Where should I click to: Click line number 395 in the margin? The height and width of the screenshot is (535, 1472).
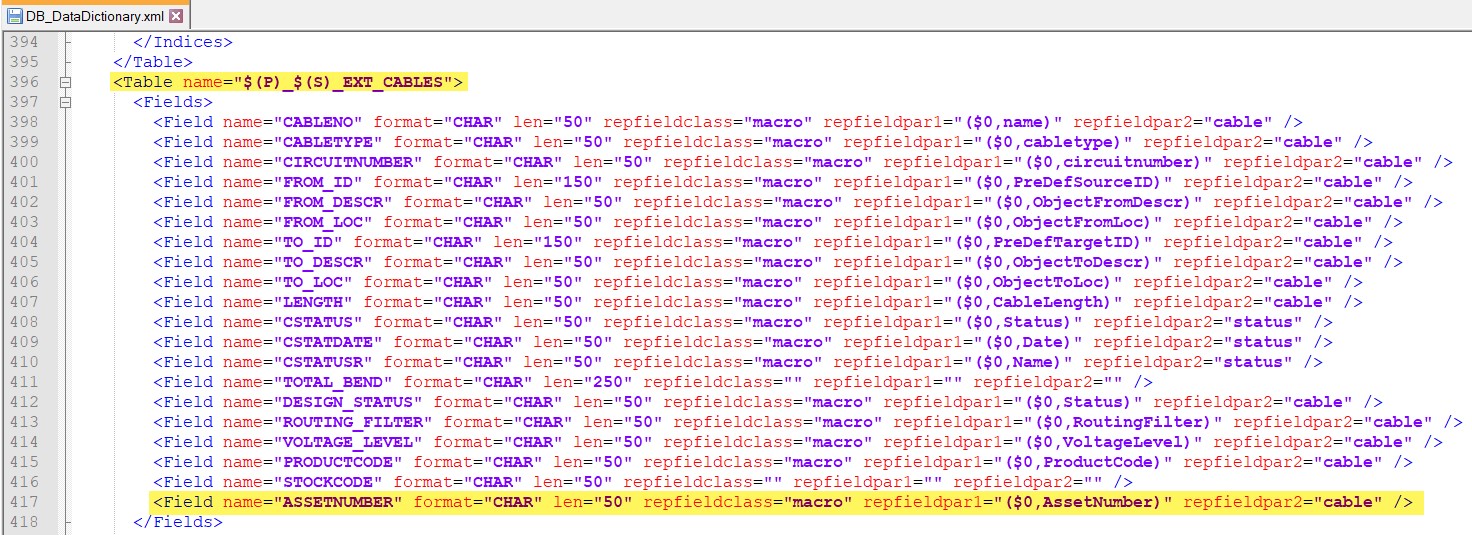point(23,62)
